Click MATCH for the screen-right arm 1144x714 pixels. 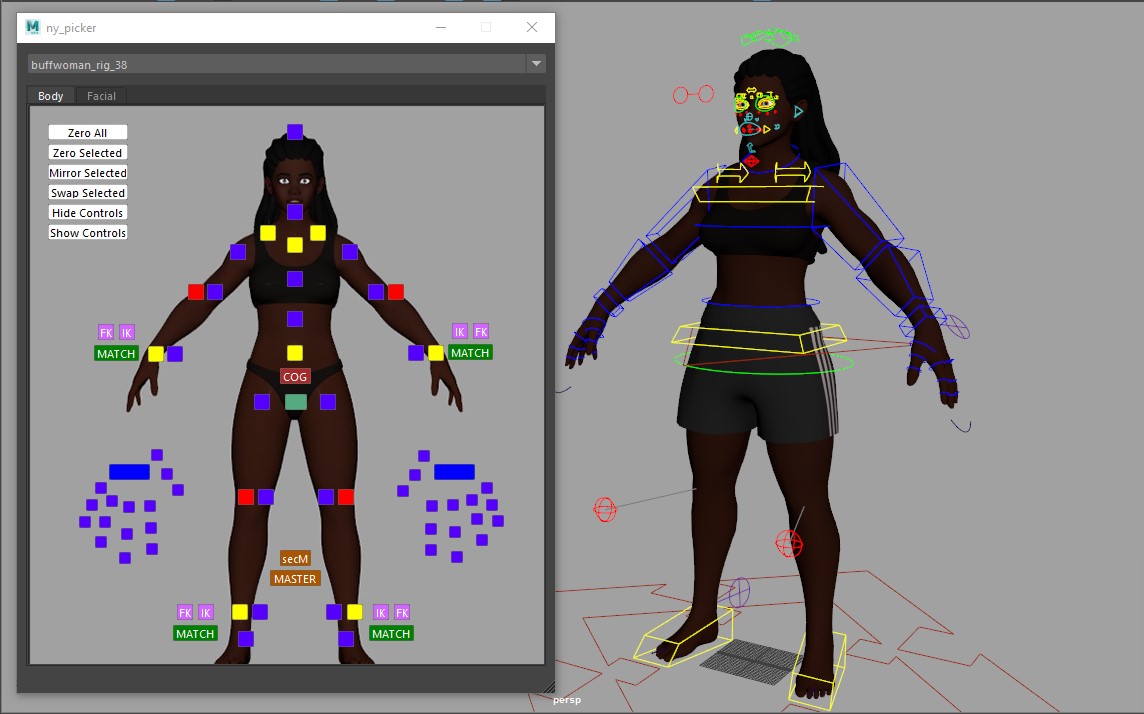tap(470, 353)
